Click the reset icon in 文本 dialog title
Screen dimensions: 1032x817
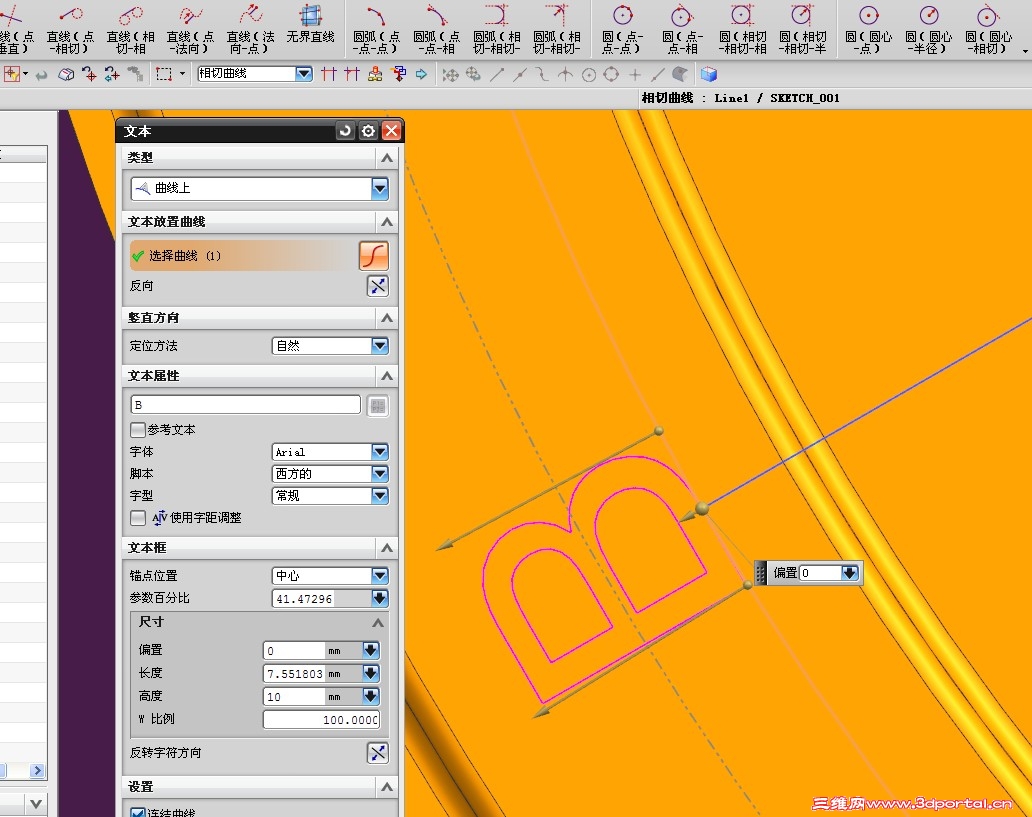tap(345, 130)
